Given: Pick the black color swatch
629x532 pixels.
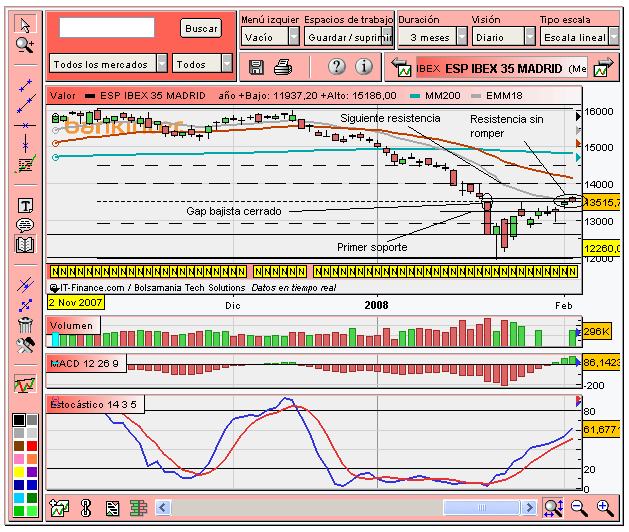Looking at the screenshot, I should click(x=18, y=420).
